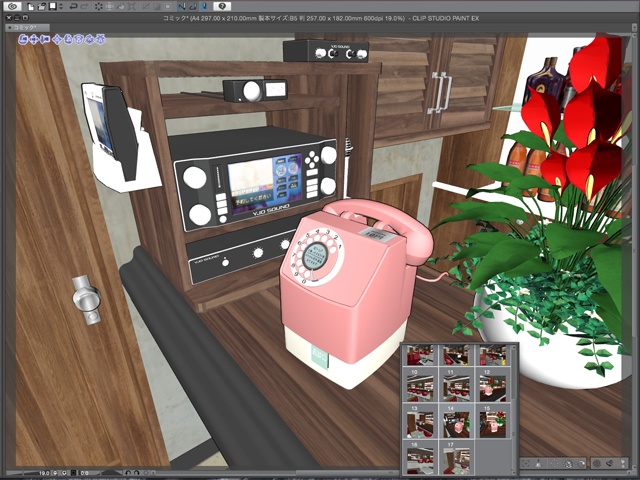This screenshot has width=640, height=480.
Task: Select the camera rotate 3D navigation icon
Action: 23,39
